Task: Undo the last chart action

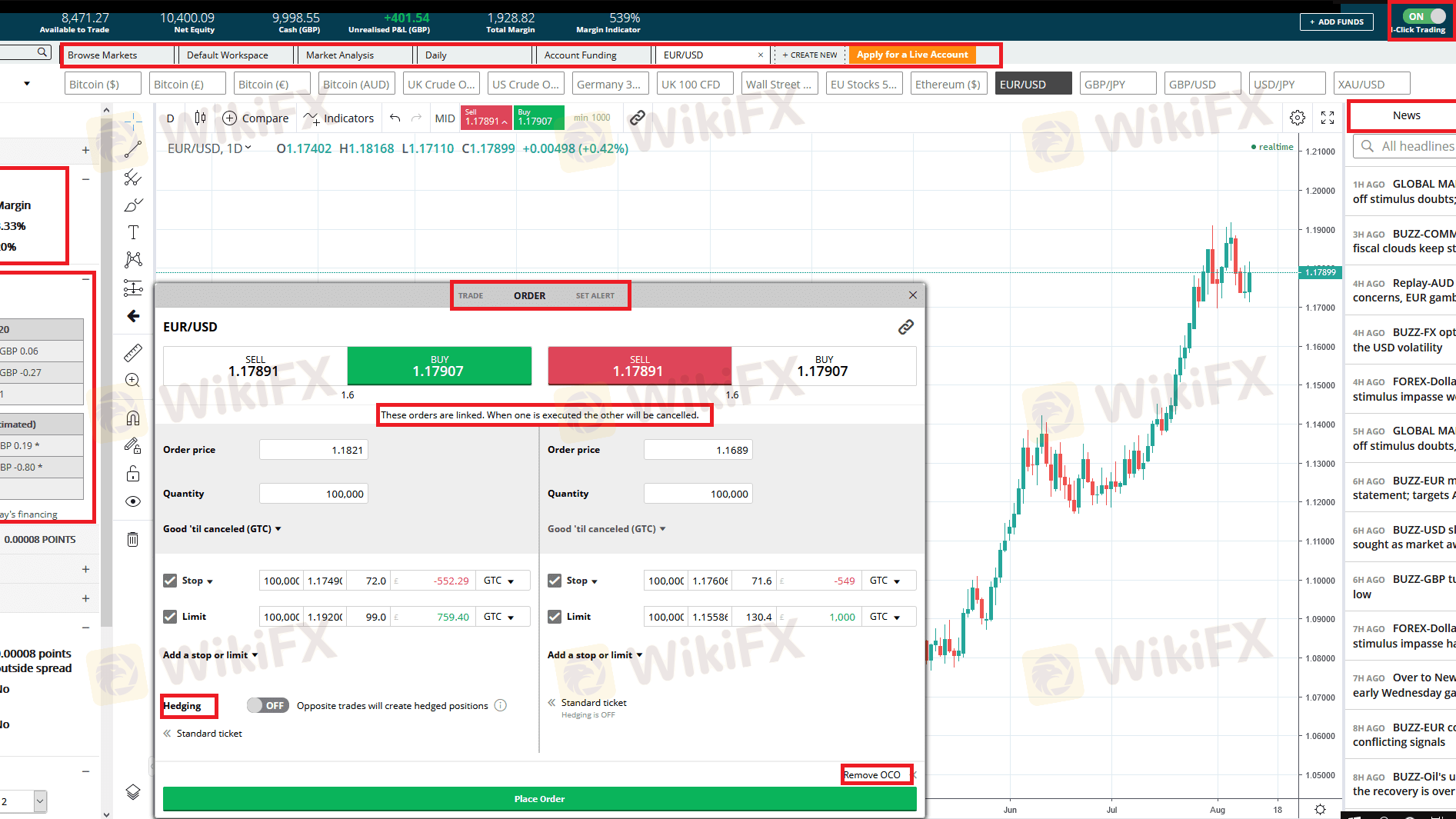Action: point(395,118)
